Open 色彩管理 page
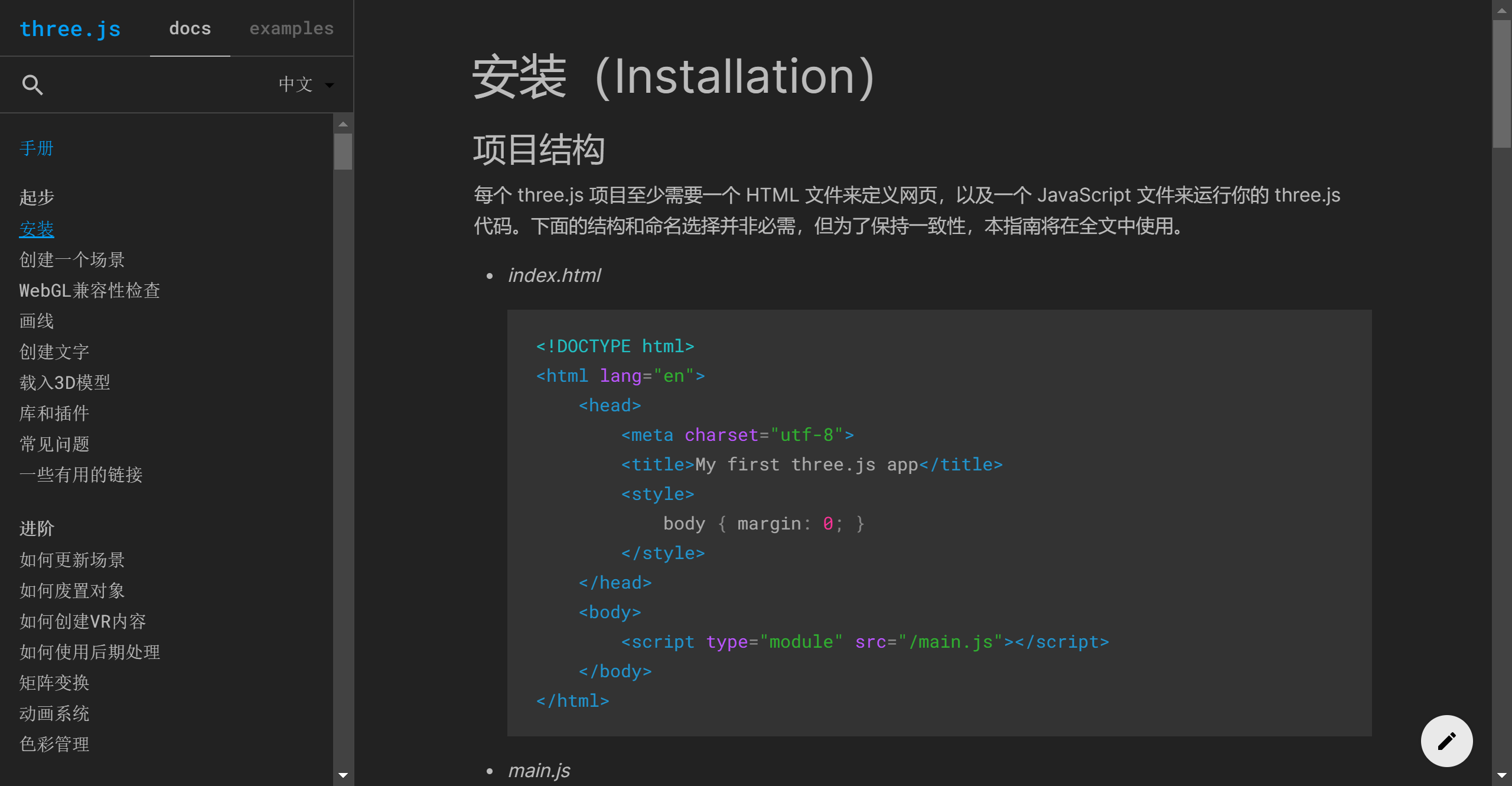Image resolution: width=1512 pixels, height=786 pixels. point(54,744)
